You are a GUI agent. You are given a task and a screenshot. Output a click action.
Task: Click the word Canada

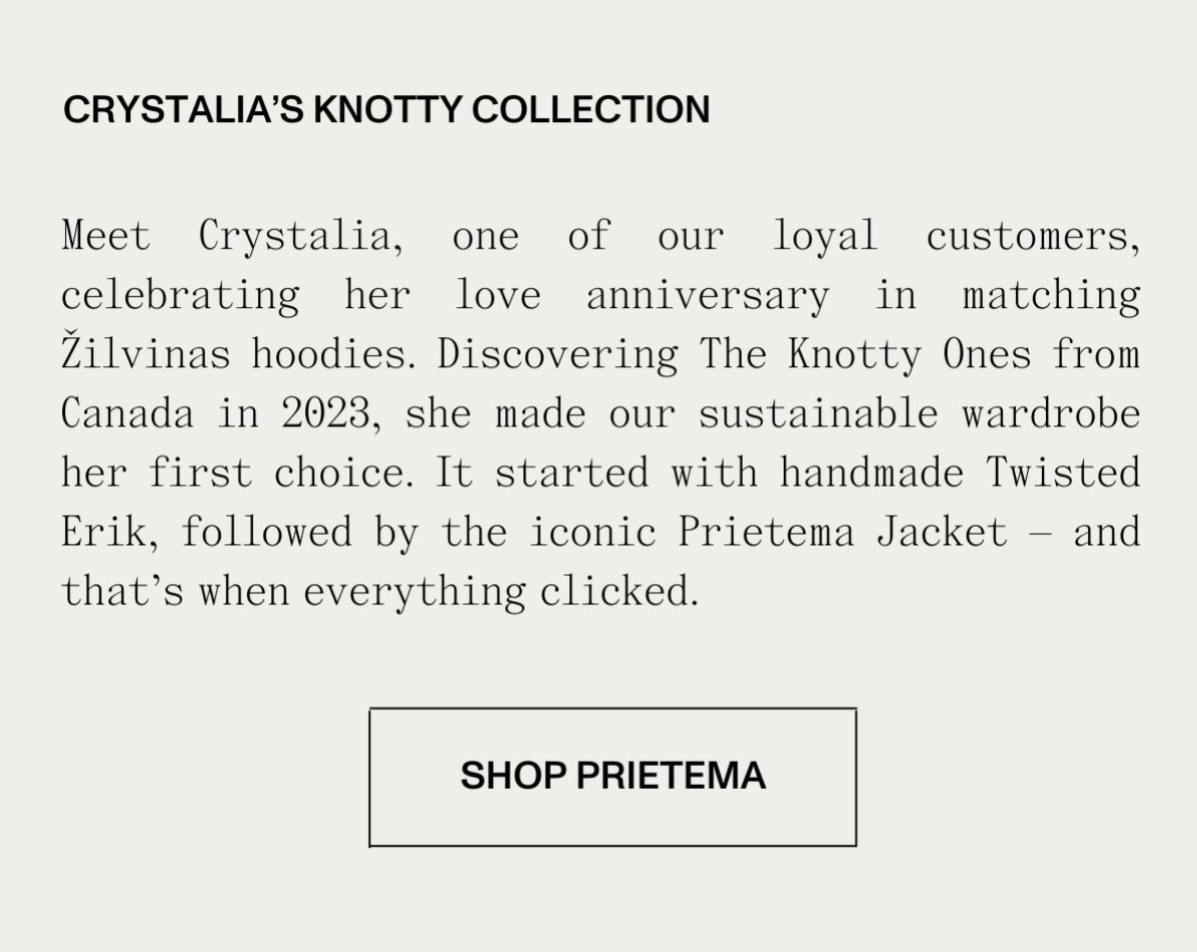pos(127,415)
